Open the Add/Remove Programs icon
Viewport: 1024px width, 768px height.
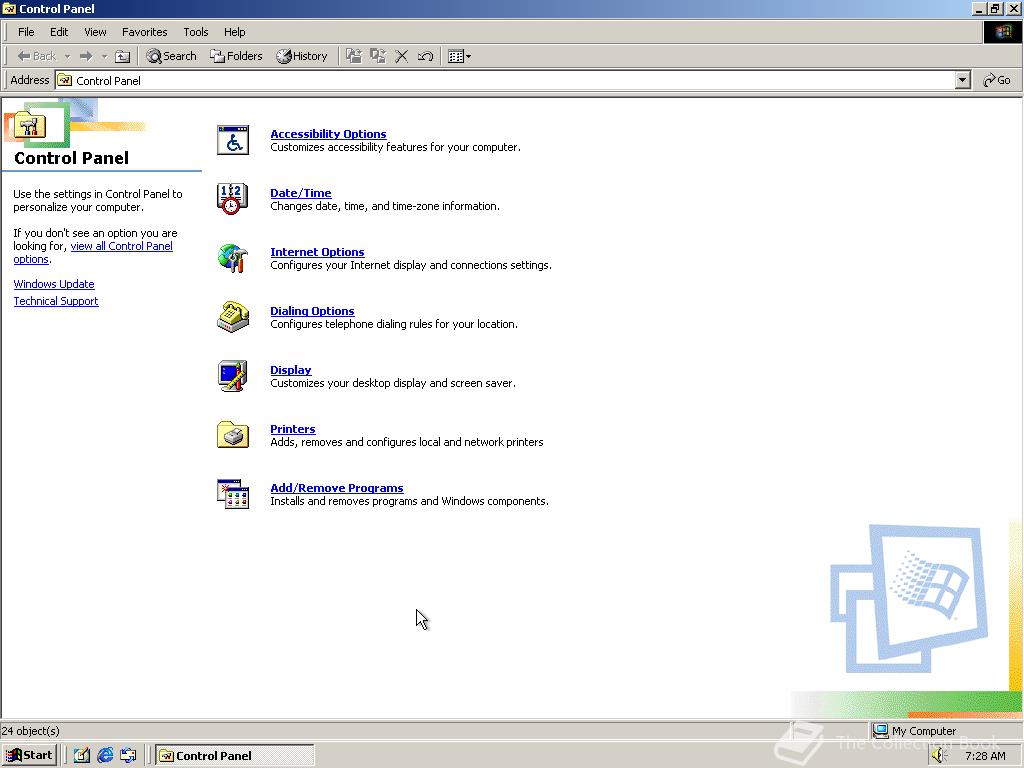click(x=232, y=494)
